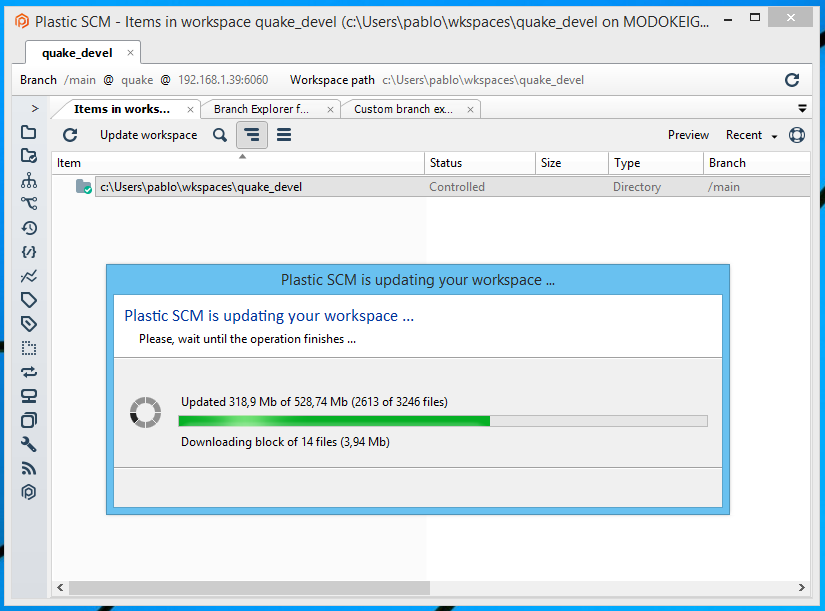Click the refresh icon beside workspace path
The image size is (825, 611).
coord(792,80)
